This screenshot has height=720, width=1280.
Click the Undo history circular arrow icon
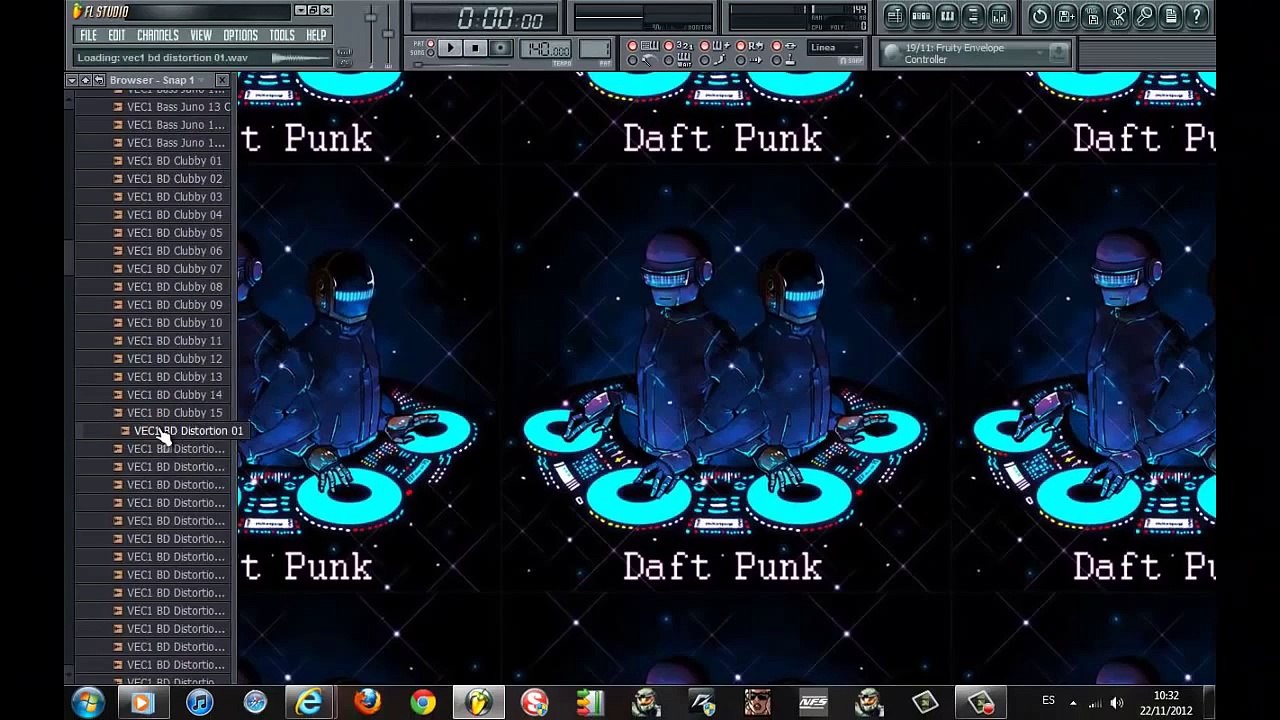[x=1039, y=15]
